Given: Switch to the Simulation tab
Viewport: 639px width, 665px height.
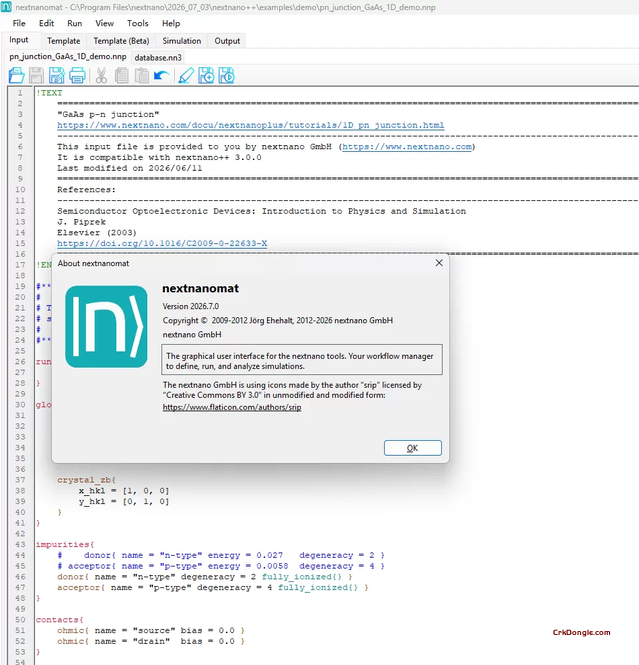Looking at the screenshot, I should coord(182,41).
